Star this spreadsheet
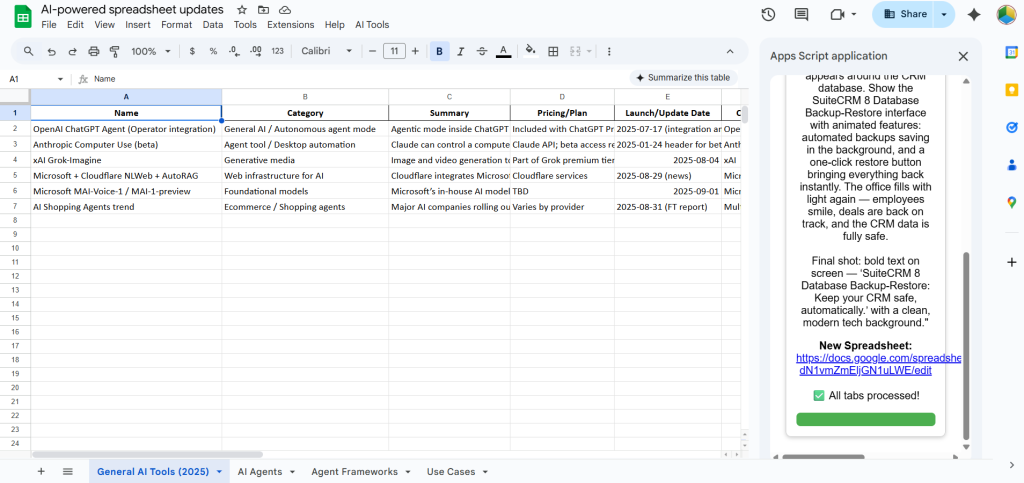The image size is (1024, 483). click(242, 10)
